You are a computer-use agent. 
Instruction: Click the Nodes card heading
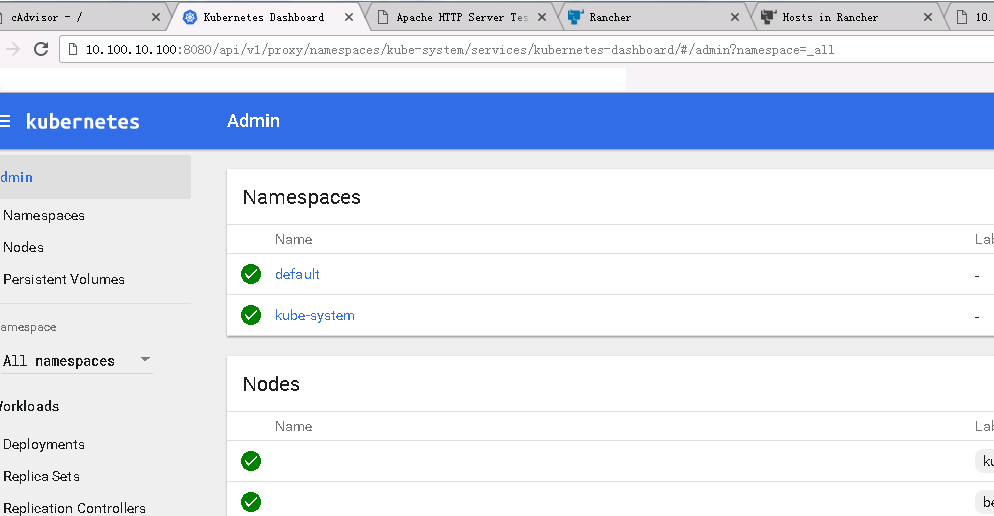point(271,384)
